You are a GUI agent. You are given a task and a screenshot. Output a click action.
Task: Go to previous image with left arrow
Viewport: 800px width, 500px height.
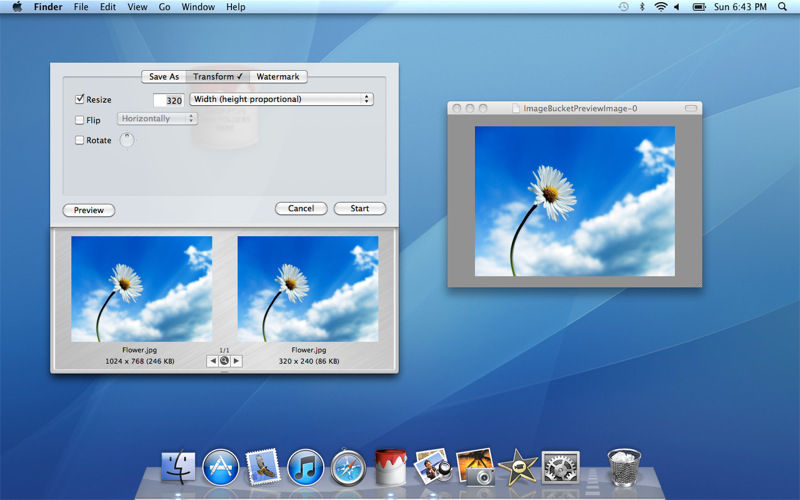[x=213, y=361]
